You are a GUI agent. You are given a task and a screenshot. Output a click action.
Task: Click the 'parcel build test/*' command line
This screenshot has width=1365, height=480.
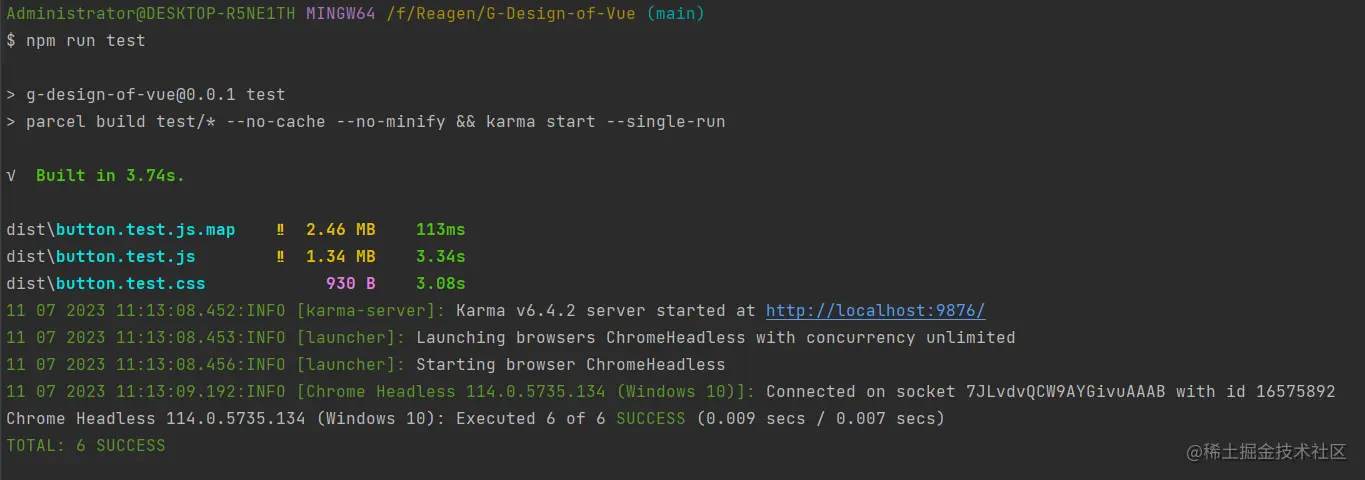click(366, 122)
